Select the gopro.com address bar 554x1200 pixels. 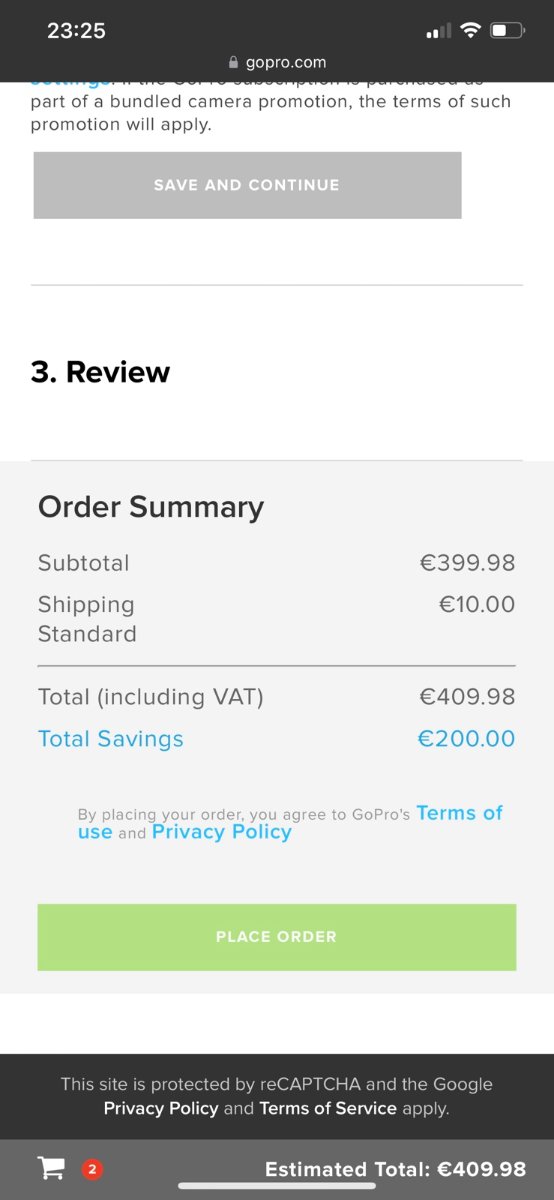tap(277, 62)
